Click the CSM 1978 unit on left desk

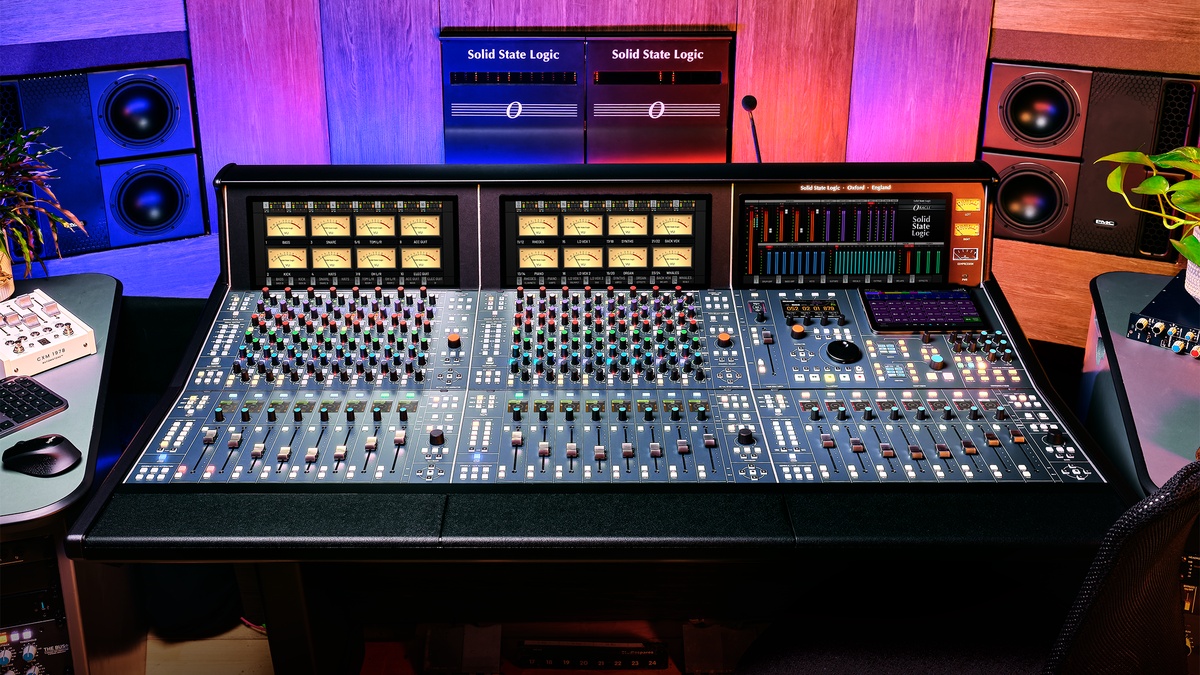click(44, 331)
